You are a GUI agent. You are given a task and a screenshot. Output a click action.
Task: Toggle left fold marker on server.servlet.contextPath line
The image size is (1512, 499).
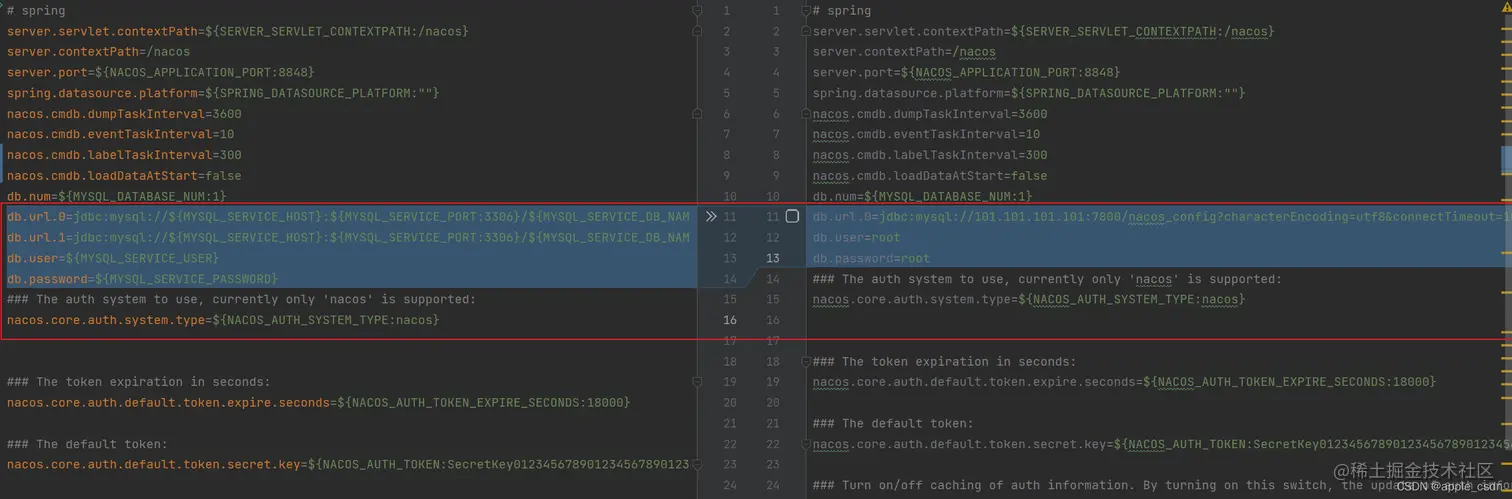click(697, 31)
